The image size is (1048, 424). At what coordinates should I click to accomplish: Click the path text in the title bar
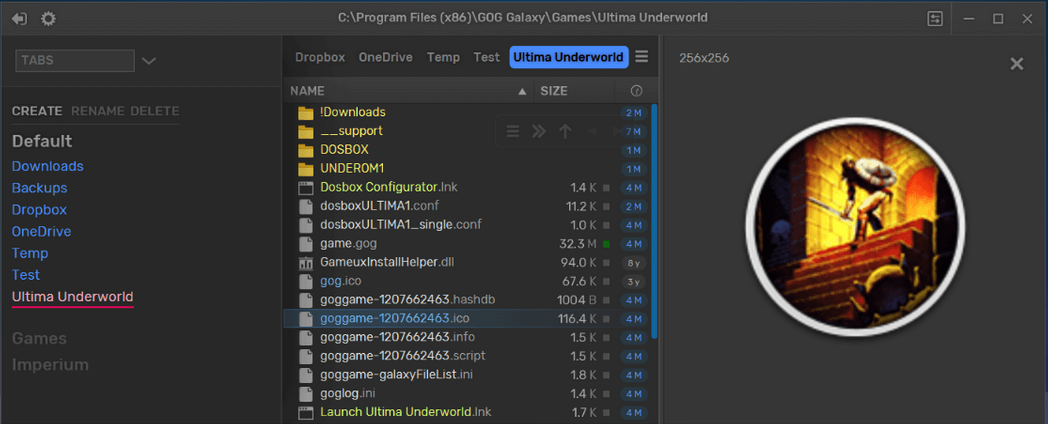pyautogui.click(x=523, y=18)
